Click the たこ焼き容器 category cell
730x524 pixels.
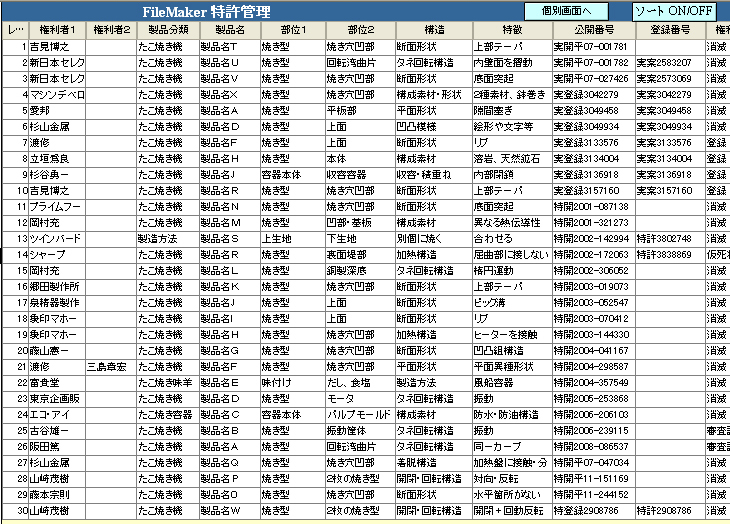[168, 415]
